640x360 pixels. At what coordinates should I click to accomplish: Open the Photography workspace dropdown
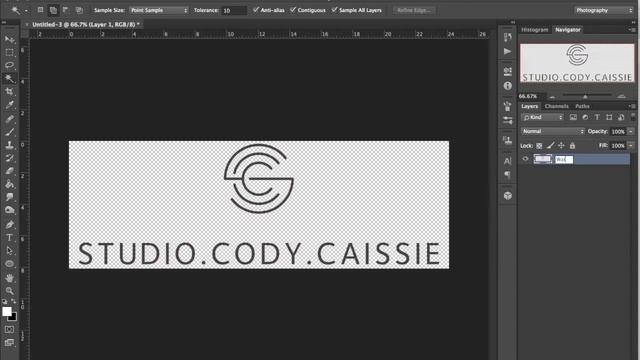pos(603,10)
